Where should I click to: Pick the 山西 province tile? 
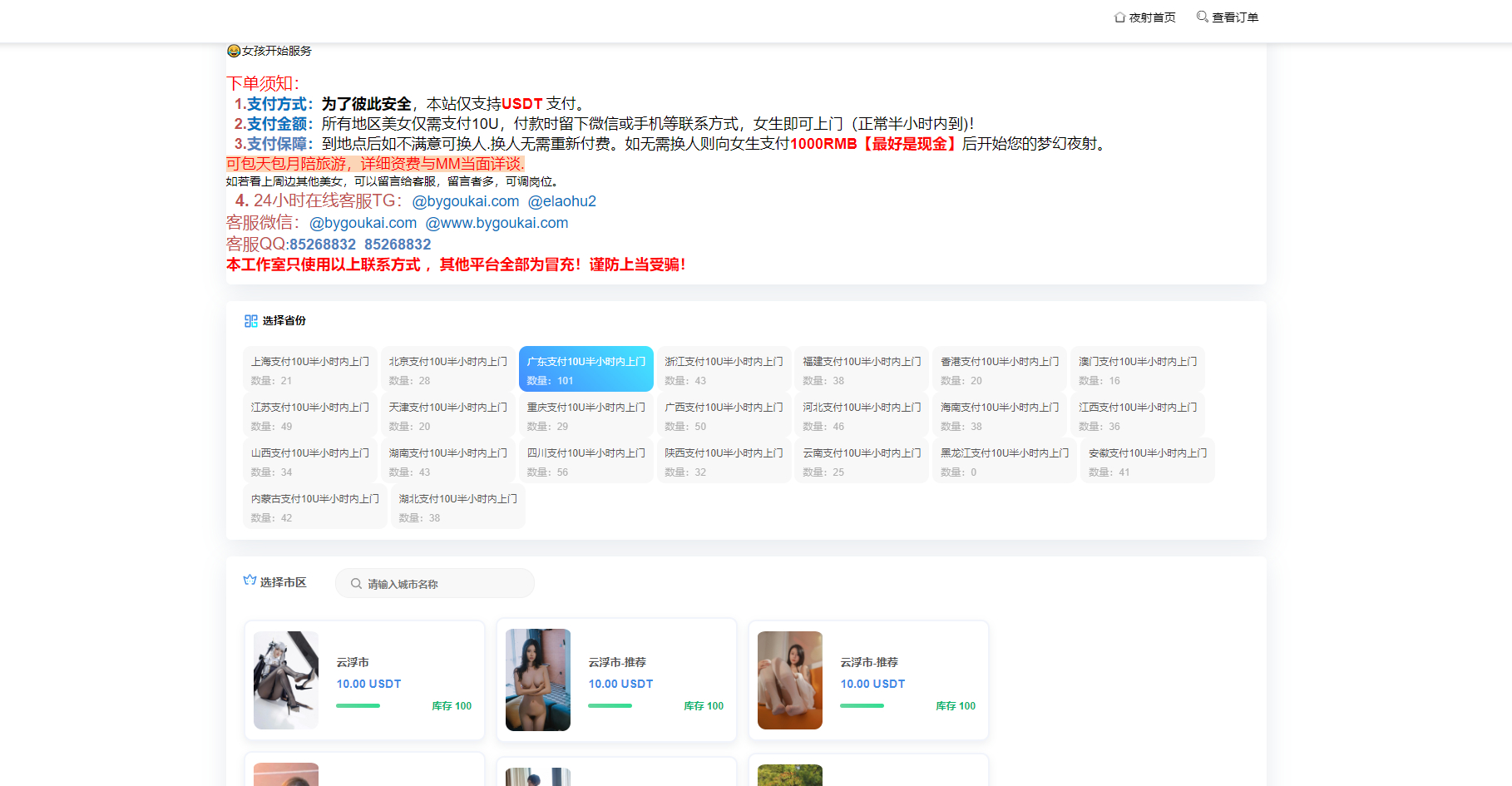pos(310,461)
